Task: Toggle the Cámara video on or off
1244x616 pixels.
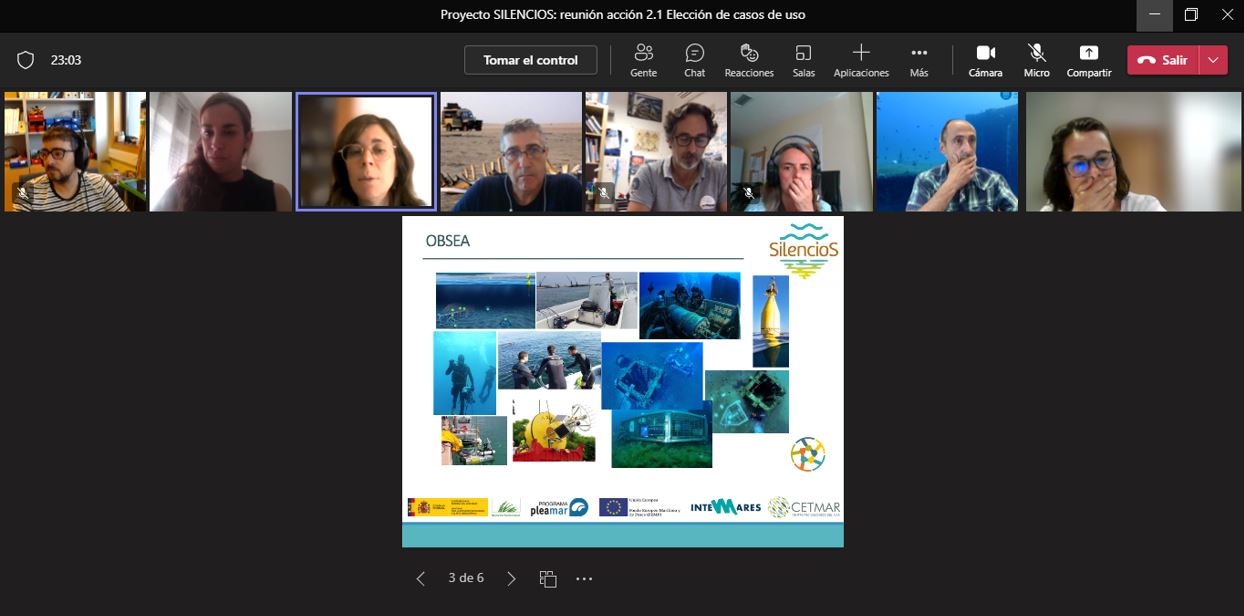Action: coord(985,60)
